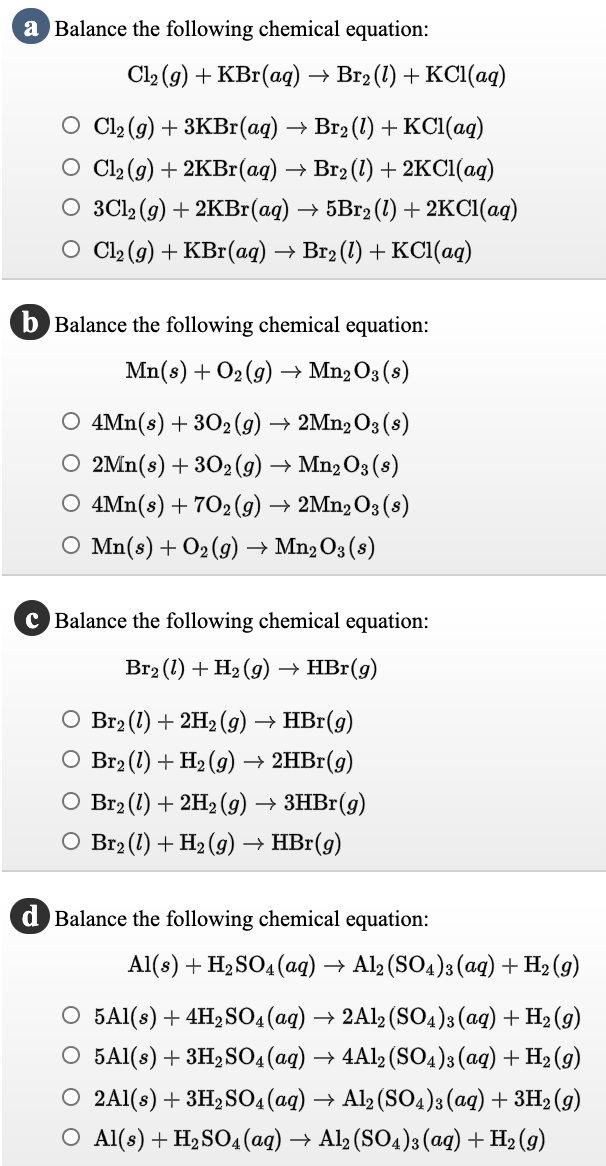Select 4Mn + 3O2 option for question b
The height and width of the screenshot is (1166, 606).
pyautogui.click(x=71, y=422)
